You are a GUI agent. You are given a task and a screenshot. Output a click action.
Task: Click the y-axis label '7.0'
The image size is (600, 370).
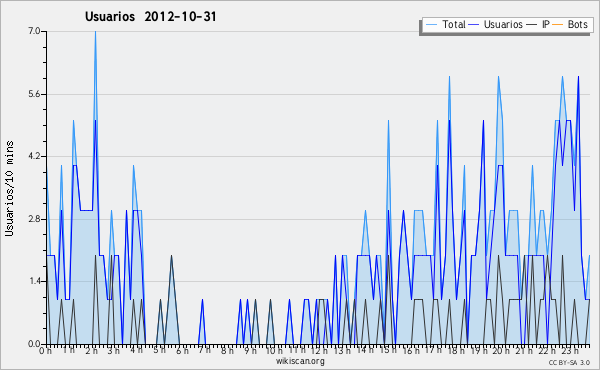[x=34, y=31]
